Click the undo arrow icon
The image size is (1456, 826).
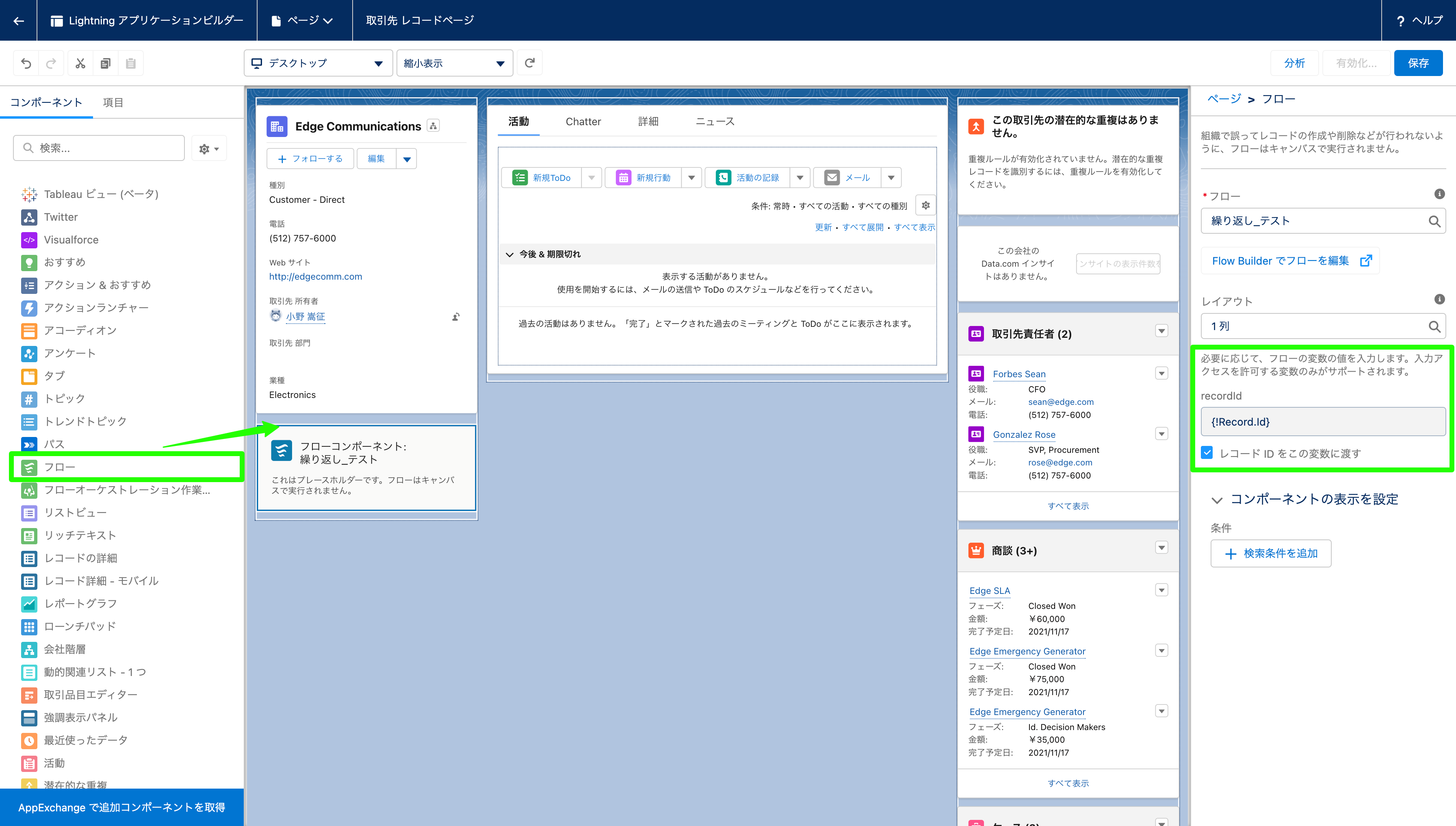[26, 63]
